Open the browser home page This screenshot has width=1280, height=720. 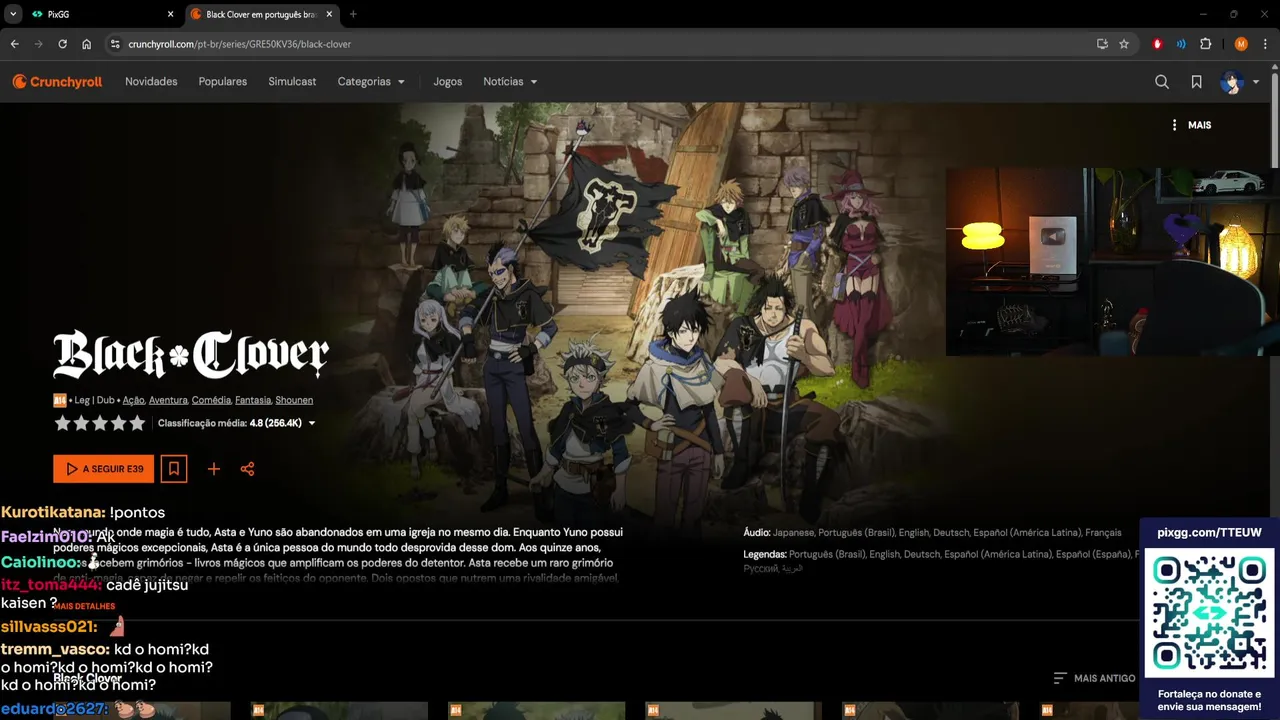(x=87, y=44)
